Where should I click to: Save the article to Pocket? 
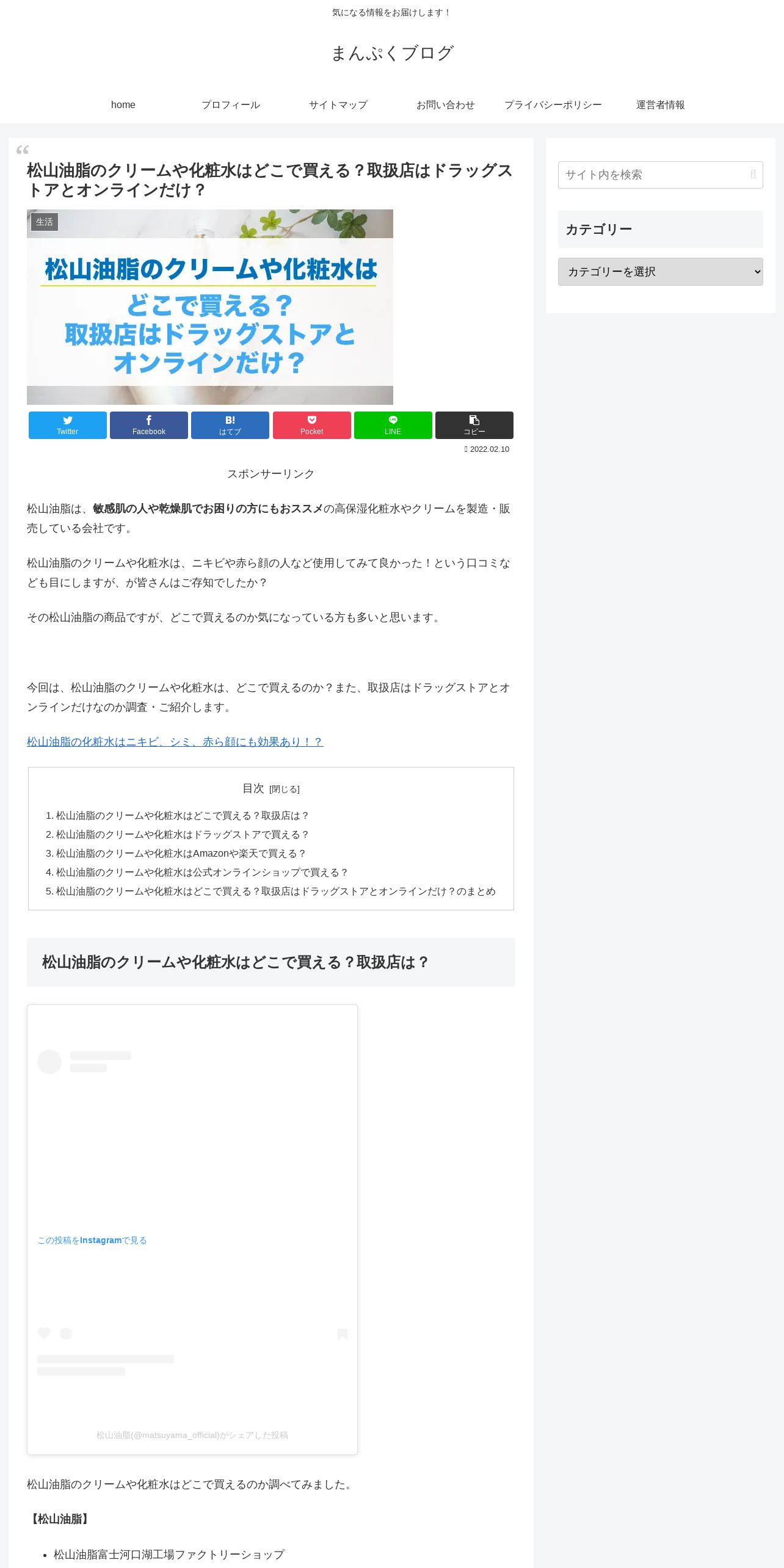pos(312,425)
